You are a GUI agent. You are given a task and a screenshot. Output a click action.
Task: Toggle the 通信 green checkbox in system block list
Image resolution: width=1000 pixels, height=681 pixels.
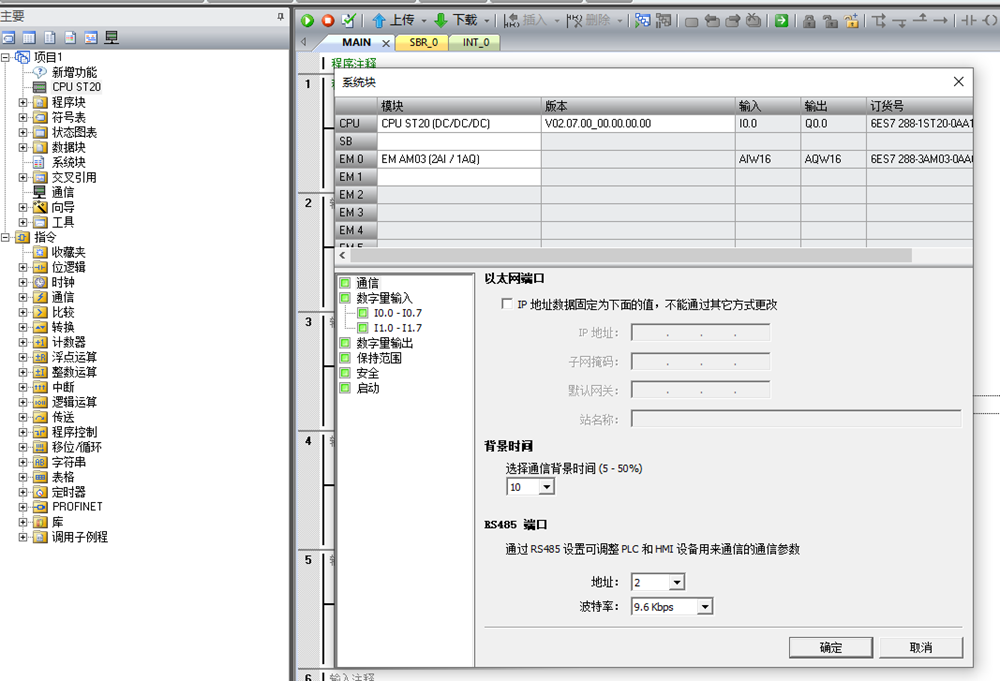tap(346, 283)
